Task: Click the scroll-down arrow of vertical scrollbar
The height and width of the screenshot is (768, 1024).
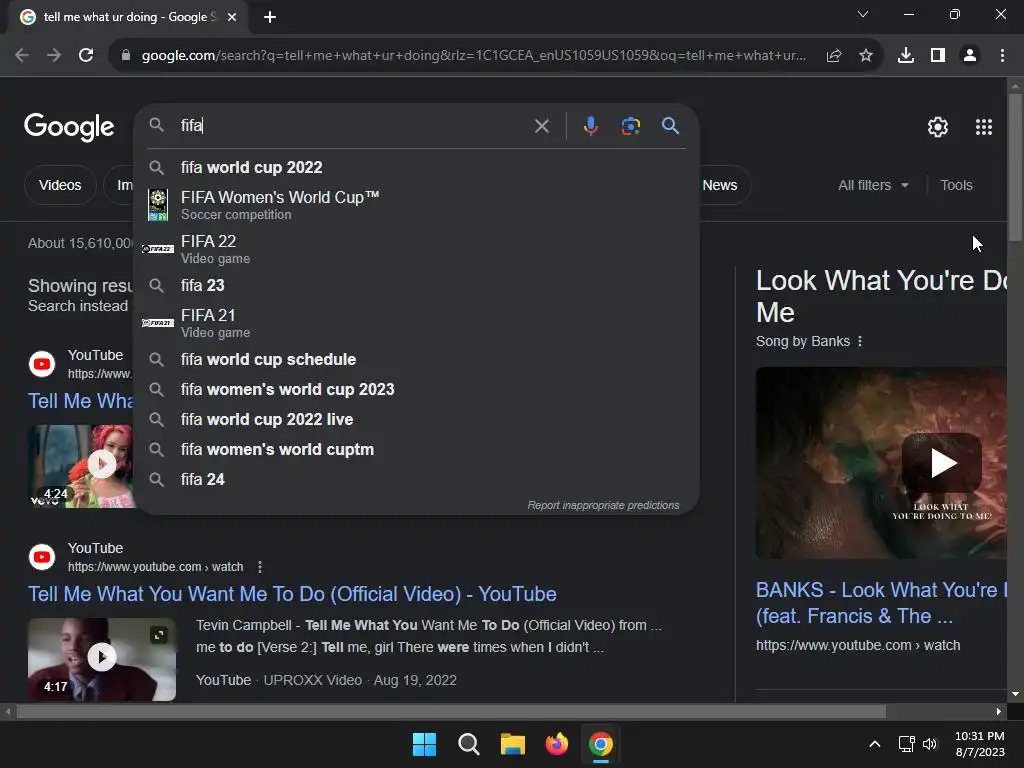Action: pos(1015,694)
